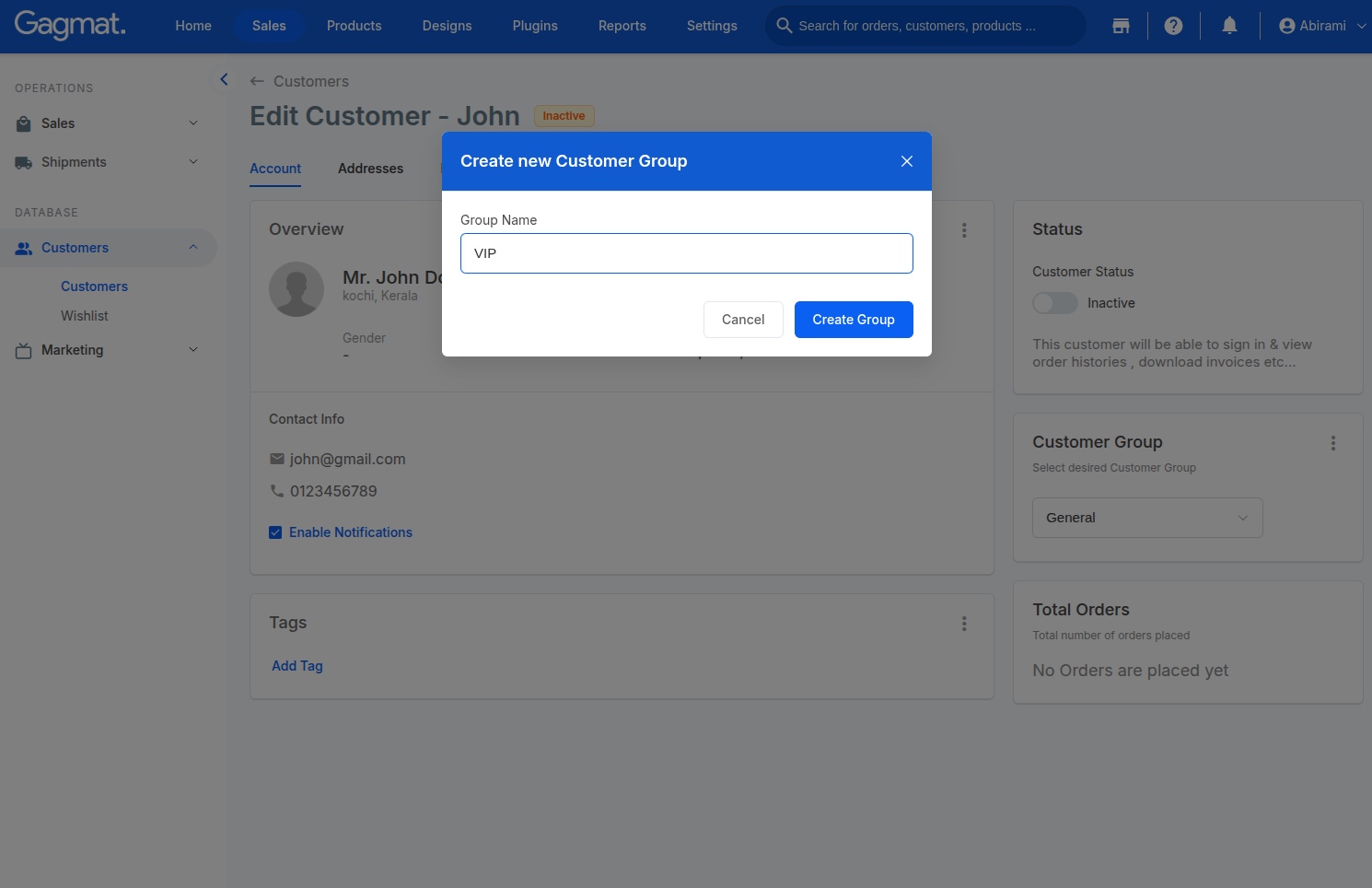This screenshot has width=1372, height=888.
Task: Open the Designs menu
Action: point(448,26)
